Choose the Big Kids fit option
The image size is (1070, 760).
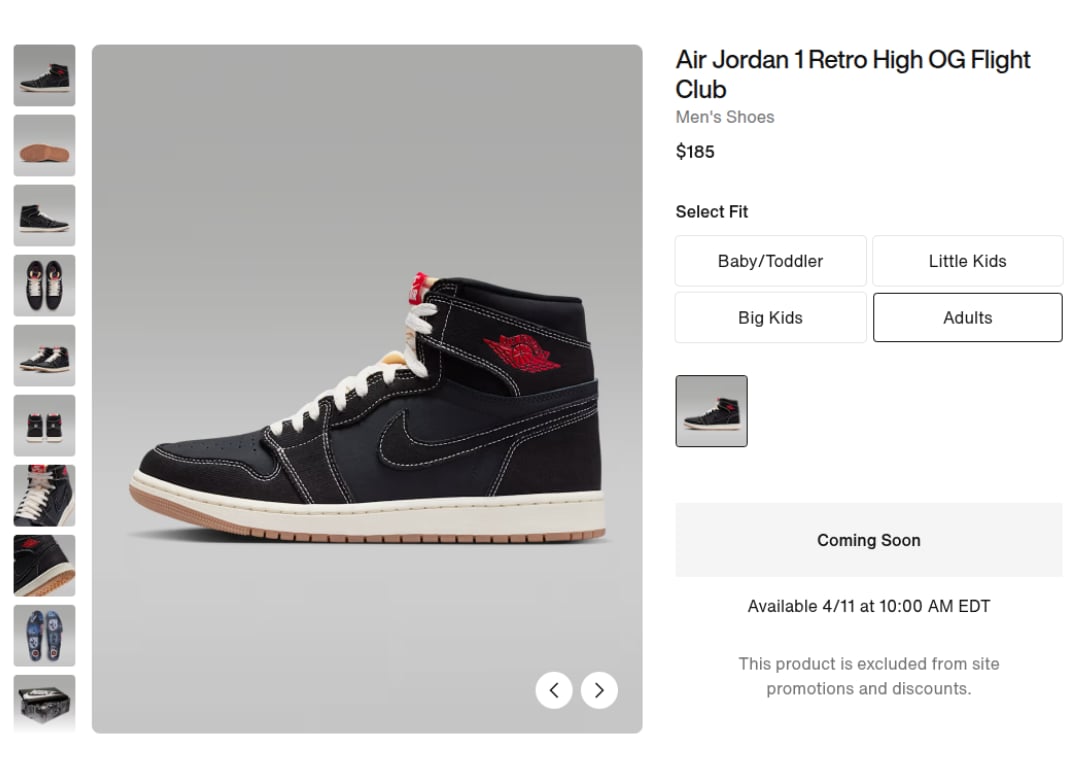coord(770,317)
